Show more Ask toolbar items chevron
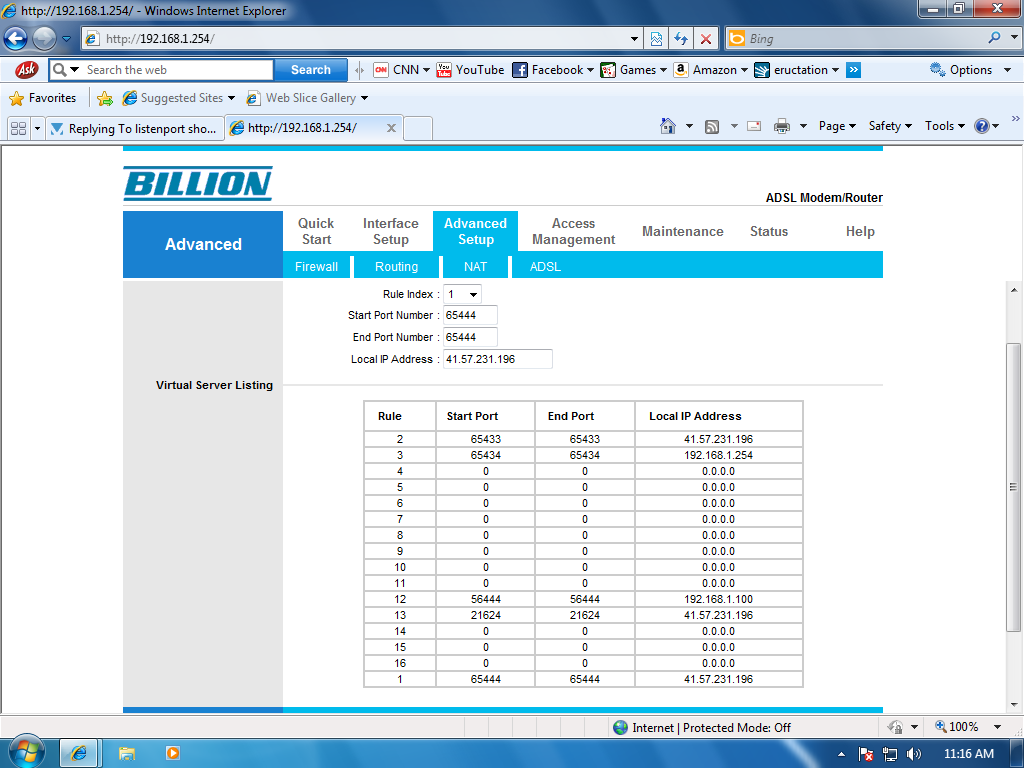 [854, 70]
